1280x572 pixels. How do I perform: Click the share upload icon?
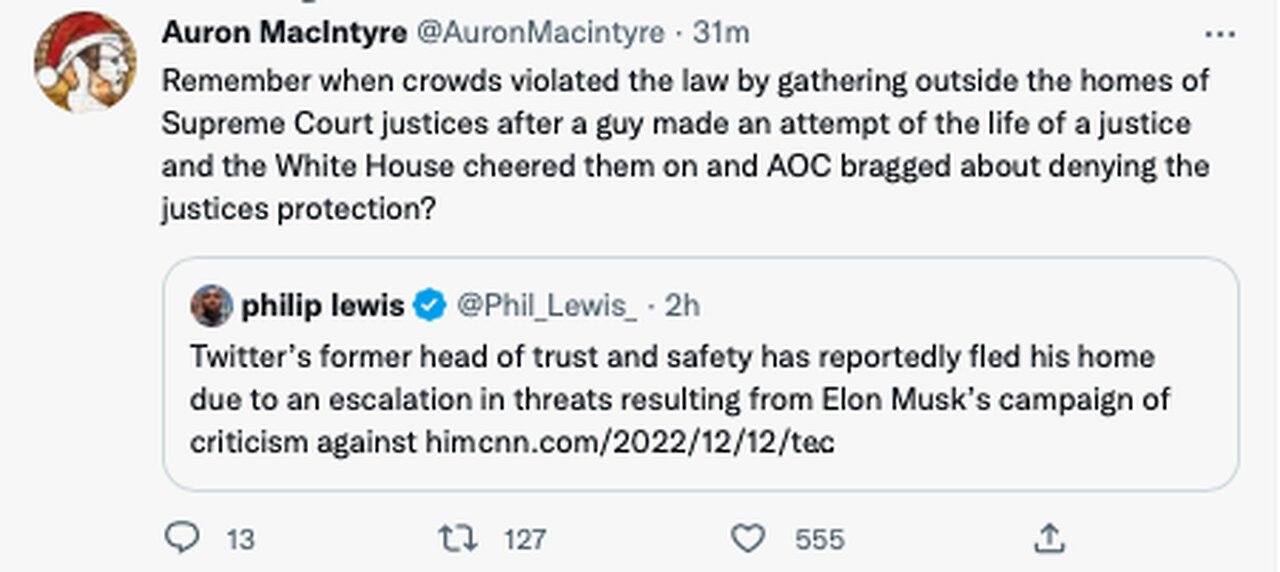point(1048,540)
